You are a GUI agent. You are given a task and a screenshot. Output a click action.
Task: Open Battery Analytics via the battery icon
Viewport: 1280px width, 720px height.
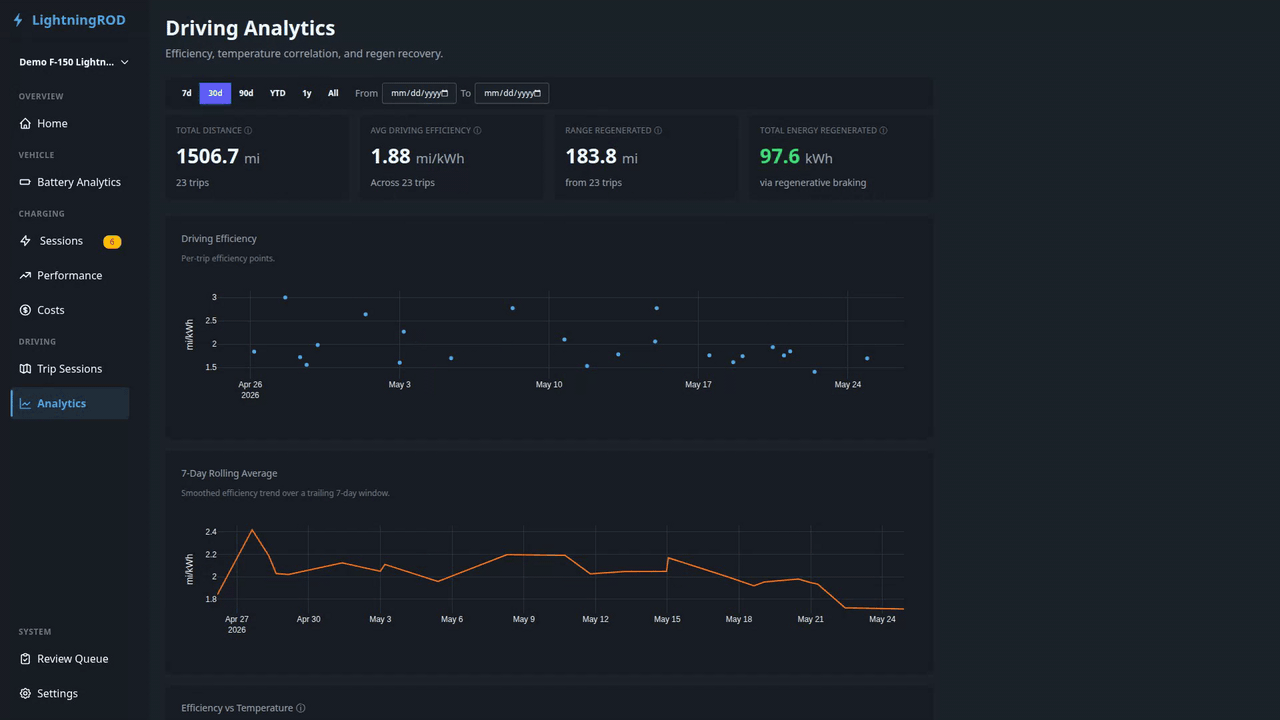25,182
